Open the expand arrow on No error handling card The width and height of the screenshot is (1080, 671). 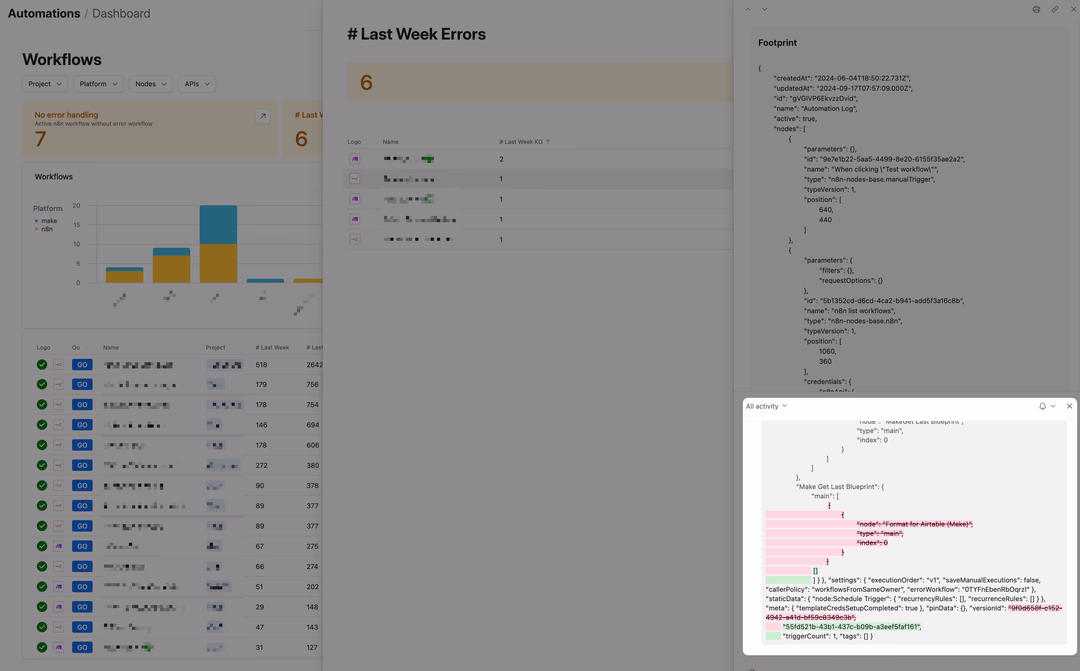262,116
